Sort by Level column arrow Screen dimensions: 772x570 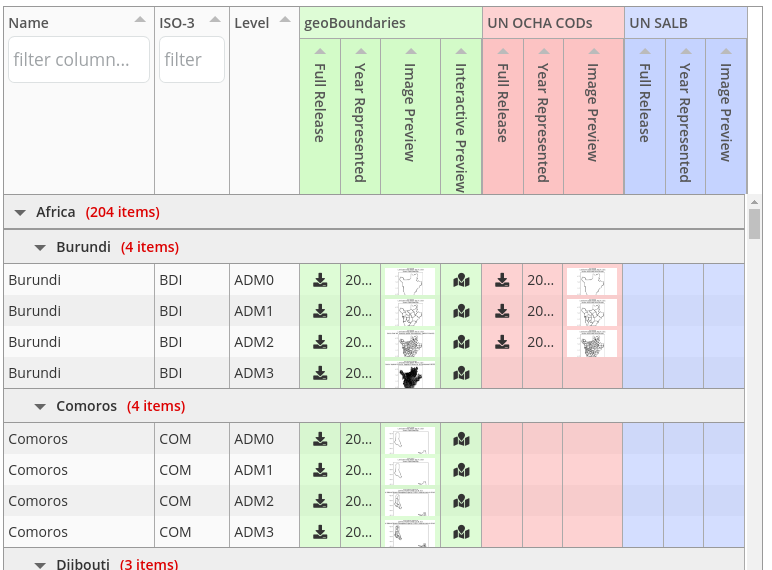[285, 20]
